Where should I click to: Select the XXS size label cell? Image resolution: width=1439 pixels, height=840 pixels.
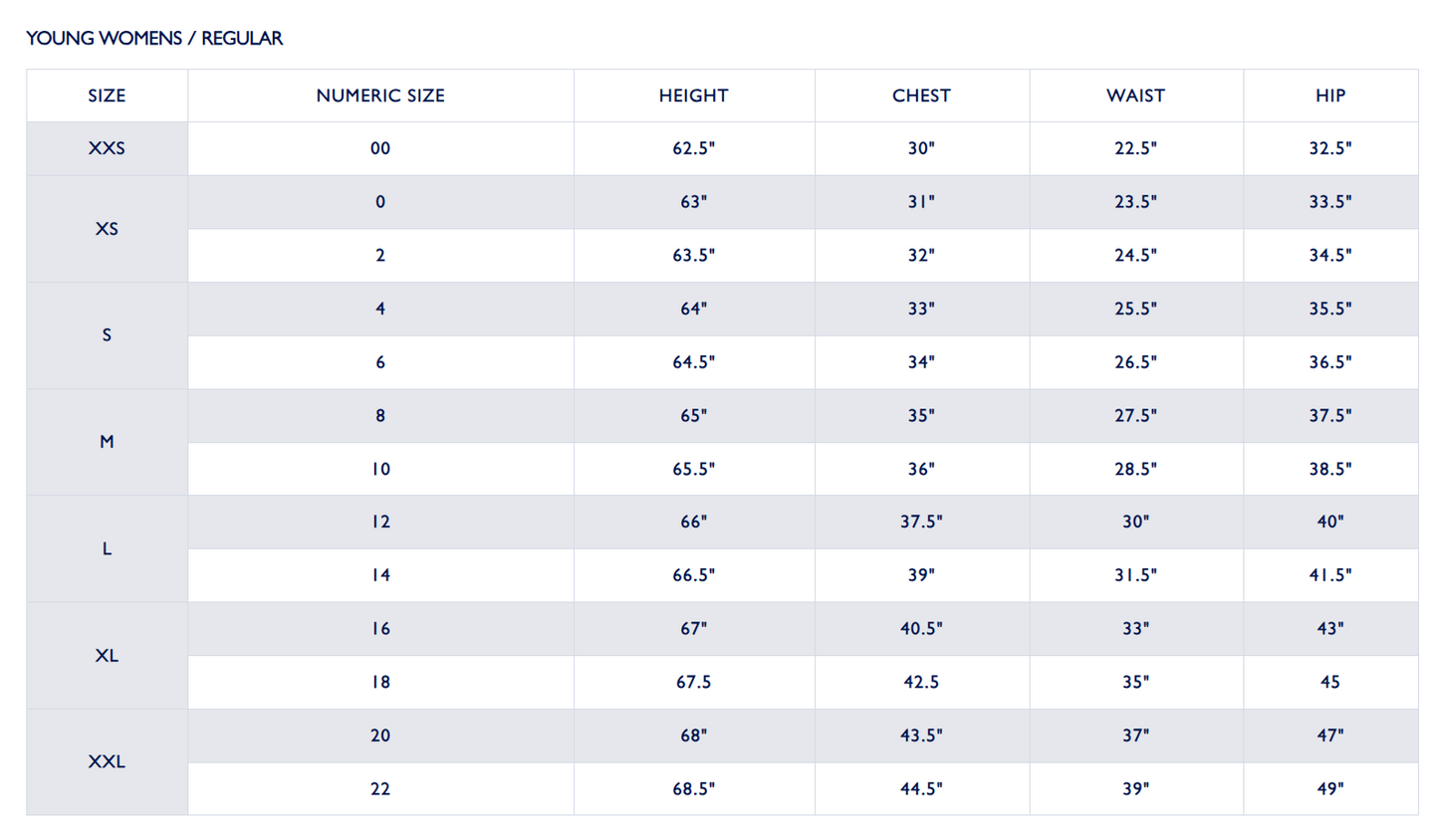pos(107,148)
